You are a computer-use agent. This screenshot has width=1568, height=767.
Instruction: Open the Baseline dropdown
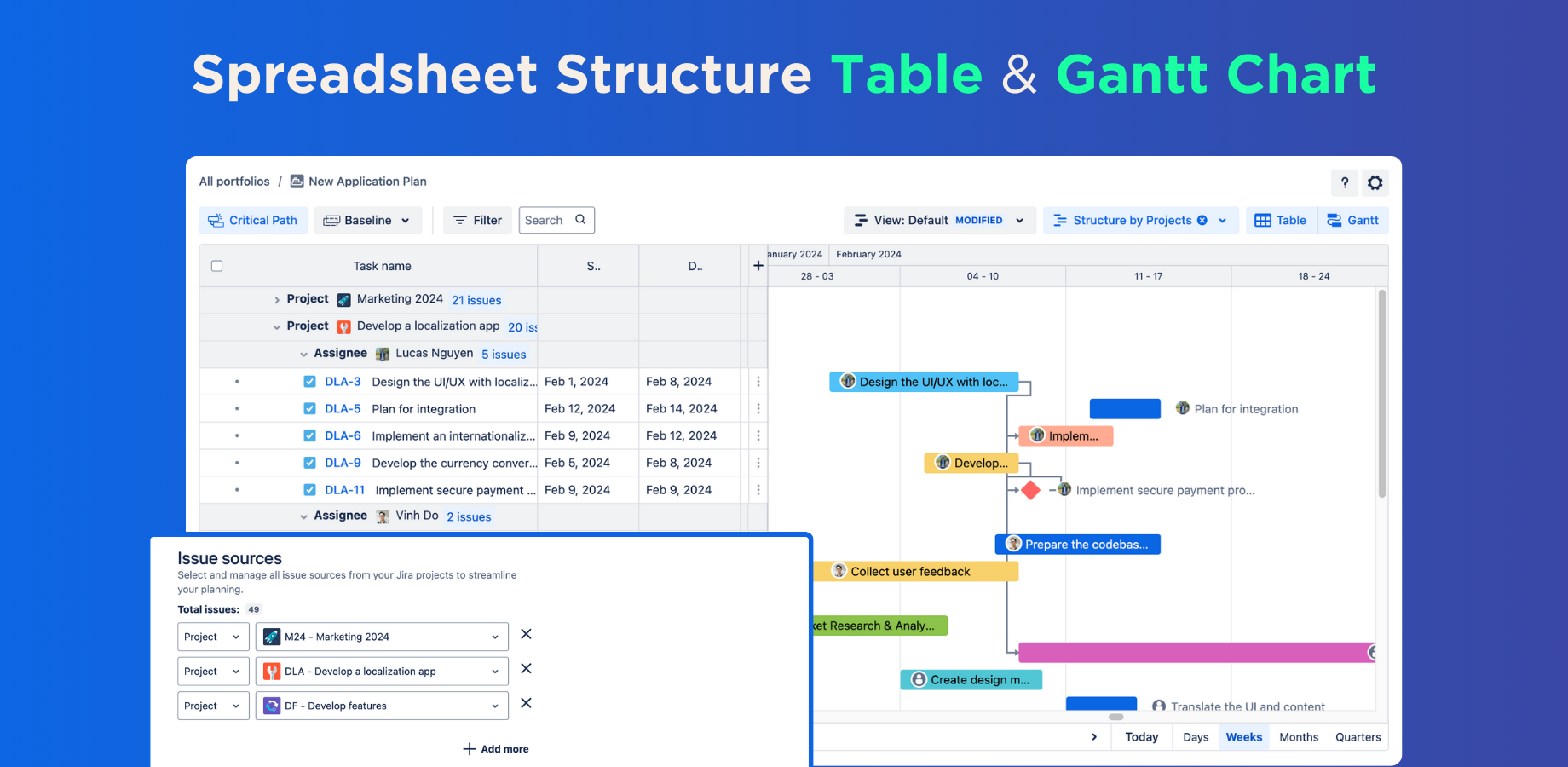coord(367,220)
